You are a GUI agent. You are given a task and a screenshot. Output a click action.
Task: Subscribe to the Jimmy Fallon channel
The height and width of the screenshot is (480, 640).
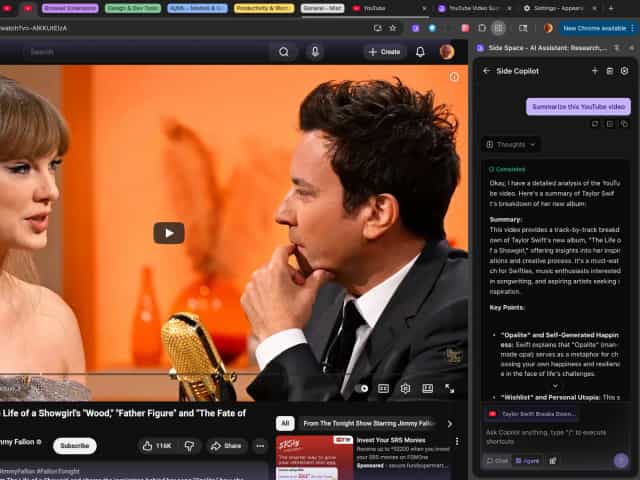74,446
